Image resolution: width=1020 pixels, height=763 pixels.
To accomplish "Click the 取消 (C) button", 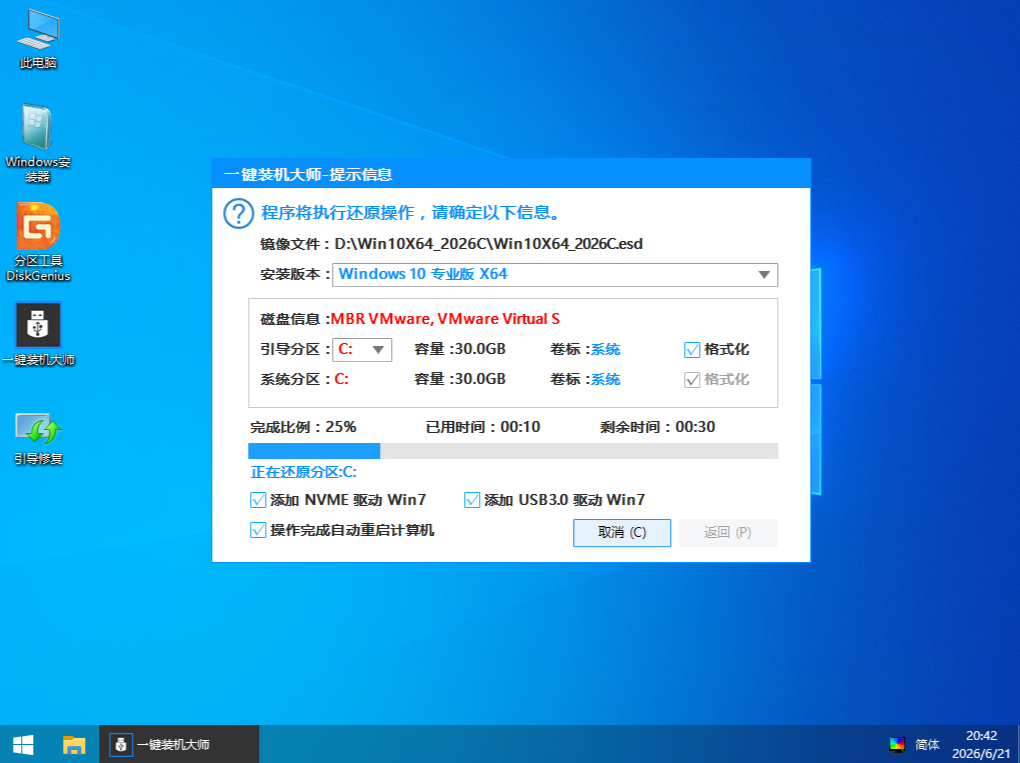I will pyautogui.click(x=622, y=533).
